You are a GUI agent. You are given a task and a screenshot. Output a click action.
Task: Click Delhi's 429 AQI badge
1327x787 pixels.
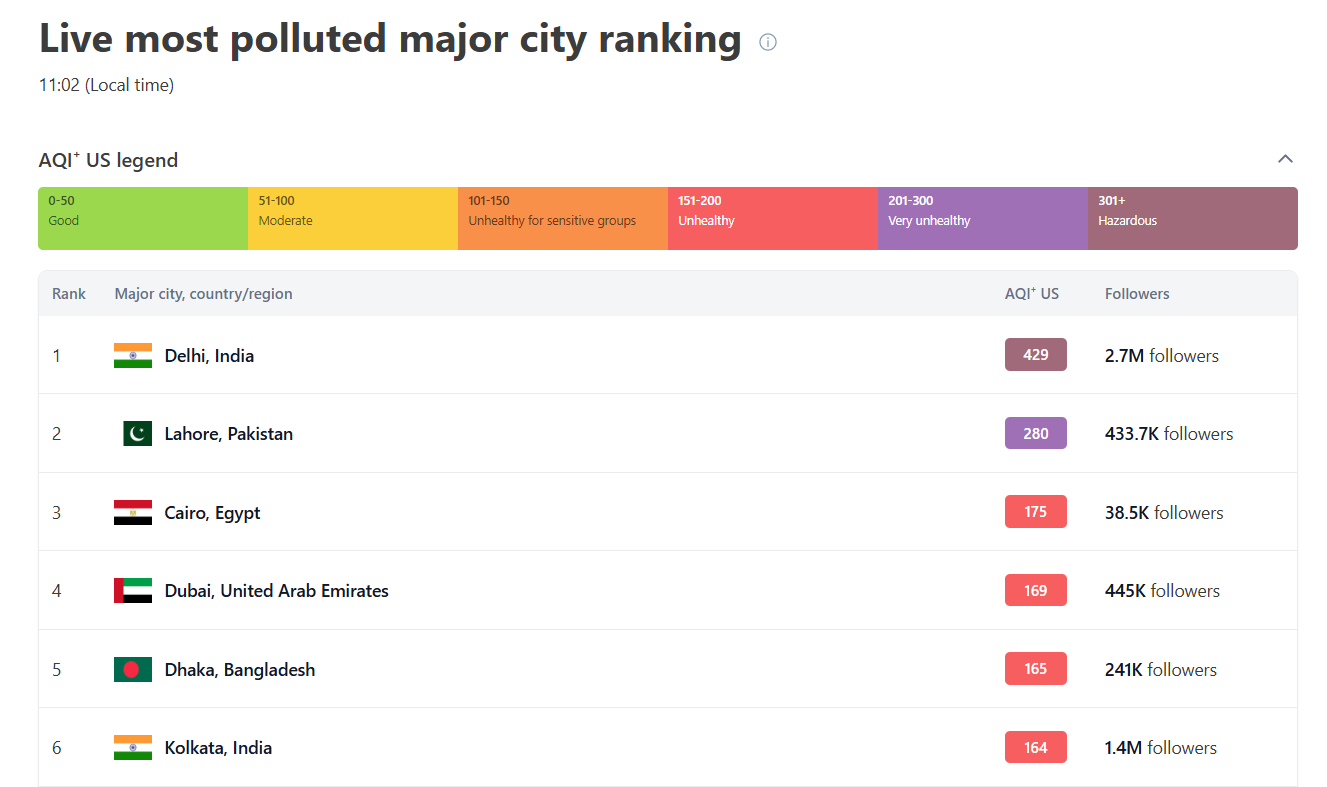(x=1035, y=355)
